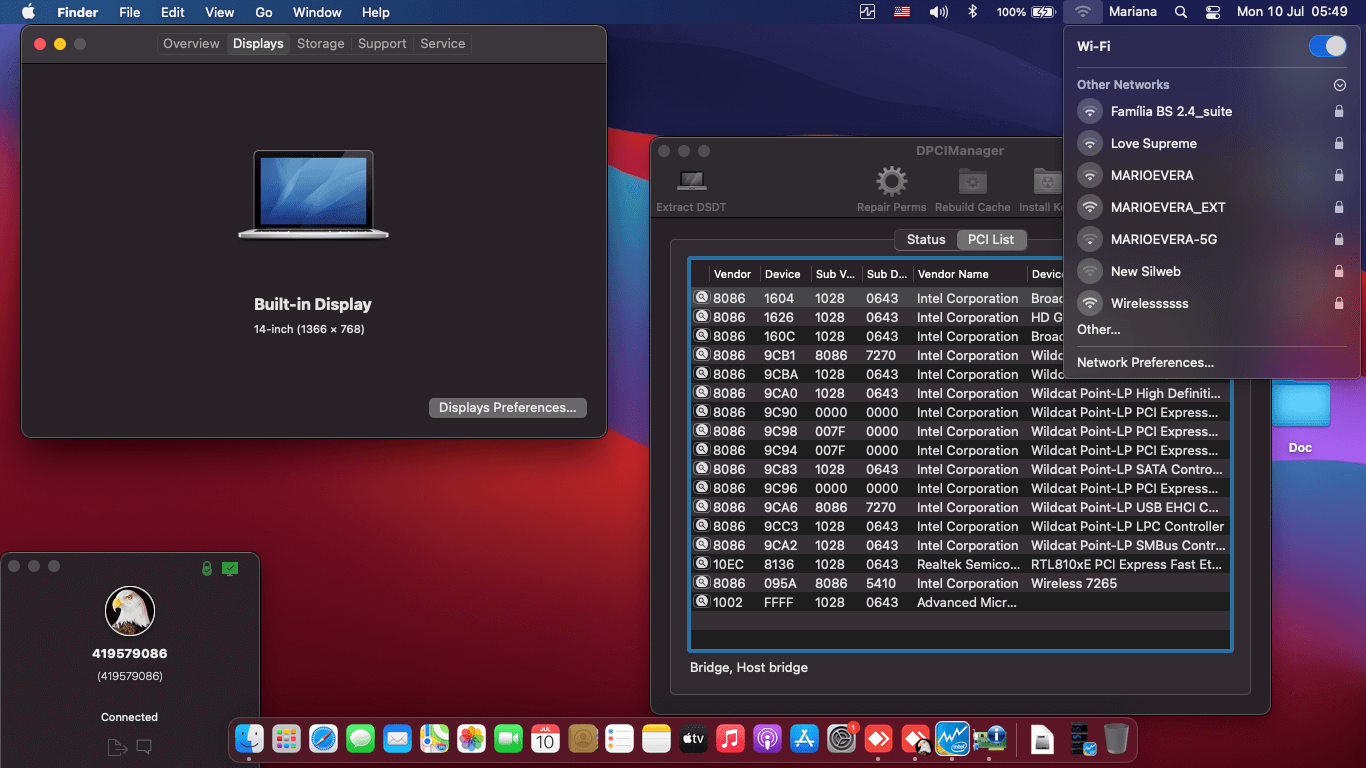
Task: Open App Store from the Dock
Action: [x=804, y=739]
